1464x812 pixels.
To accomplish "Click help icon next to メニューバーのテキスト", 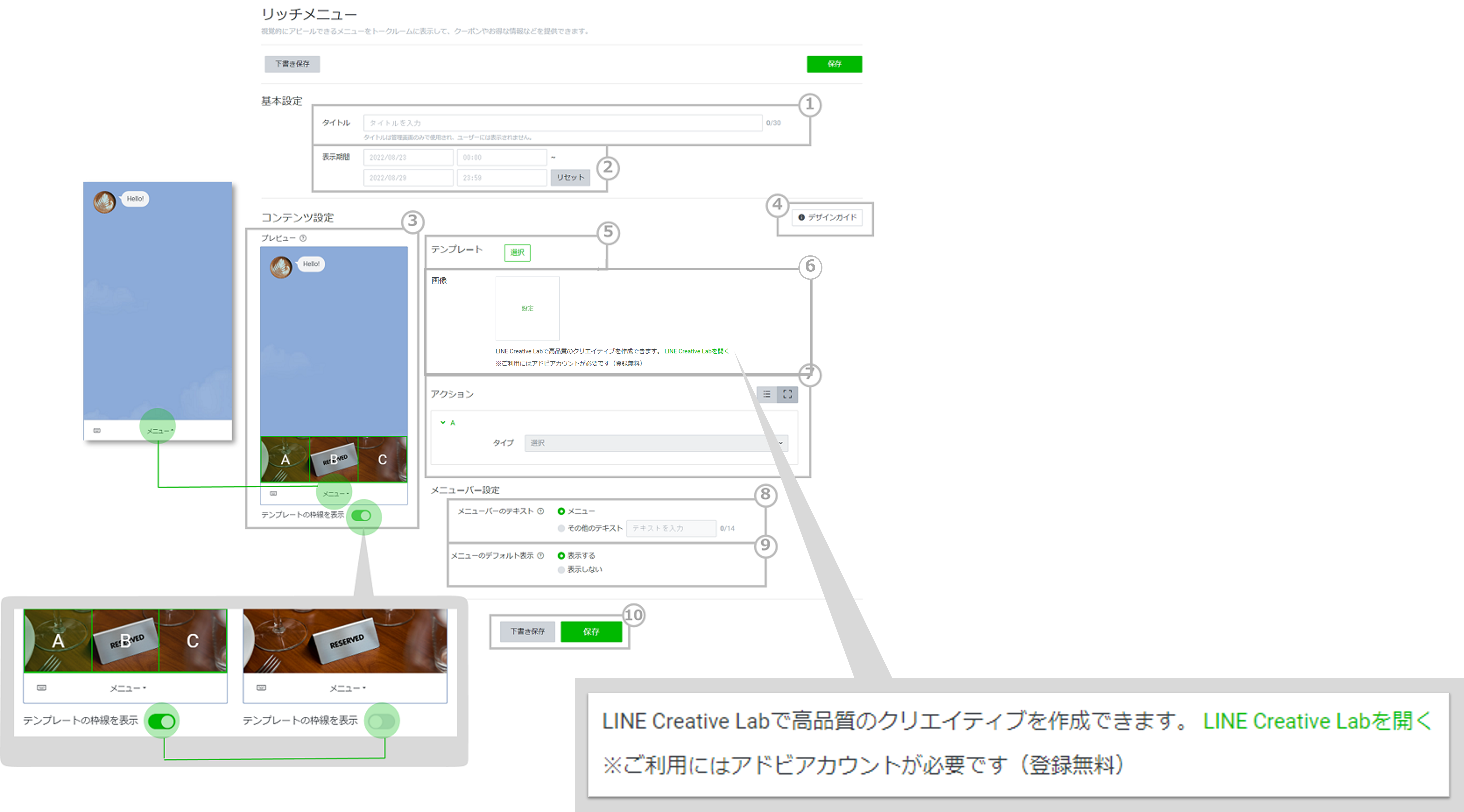I will click(540, 511).
